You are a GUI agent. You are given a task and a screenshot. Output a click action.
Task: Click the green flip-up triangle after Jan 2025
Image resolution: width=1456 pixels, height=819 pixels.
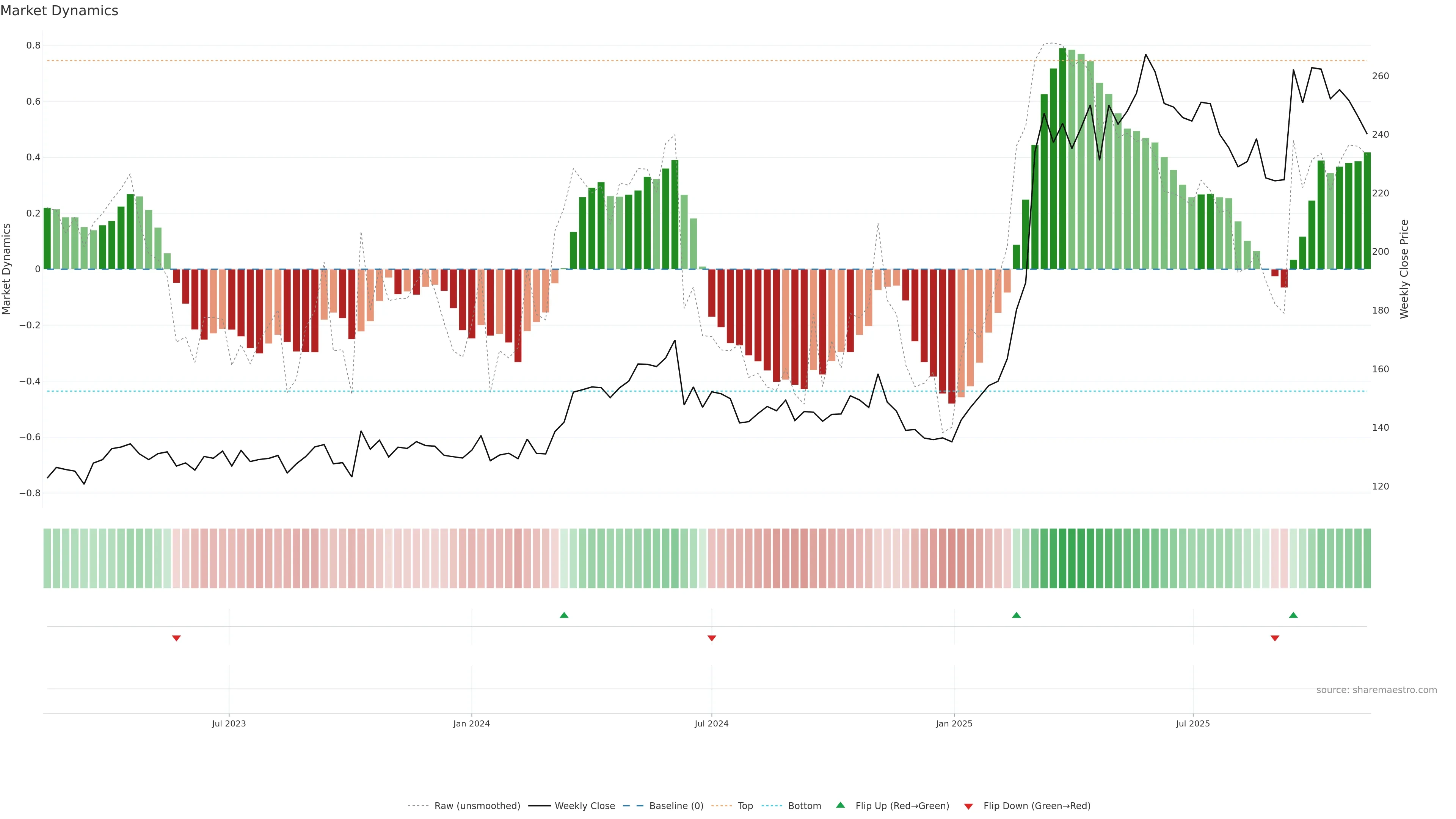click(x=1016, y=615)
